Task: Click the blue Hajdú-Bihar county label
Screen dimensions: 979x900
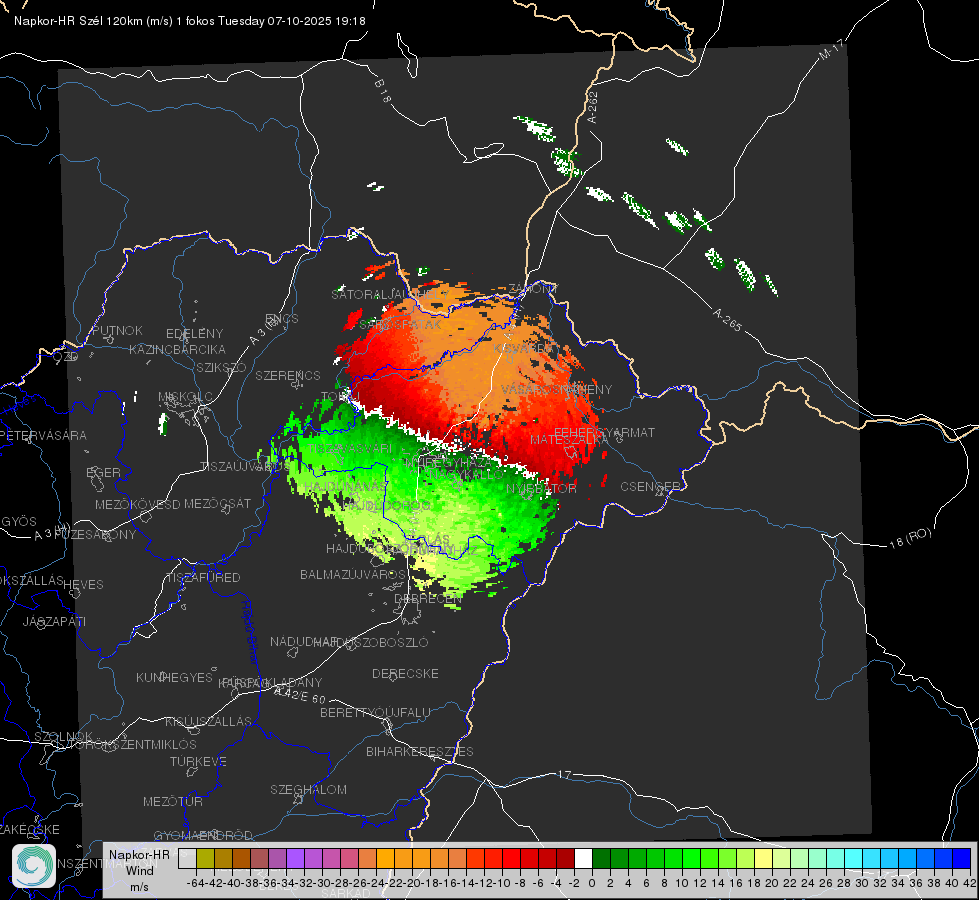Action: (x=250, y=632)
